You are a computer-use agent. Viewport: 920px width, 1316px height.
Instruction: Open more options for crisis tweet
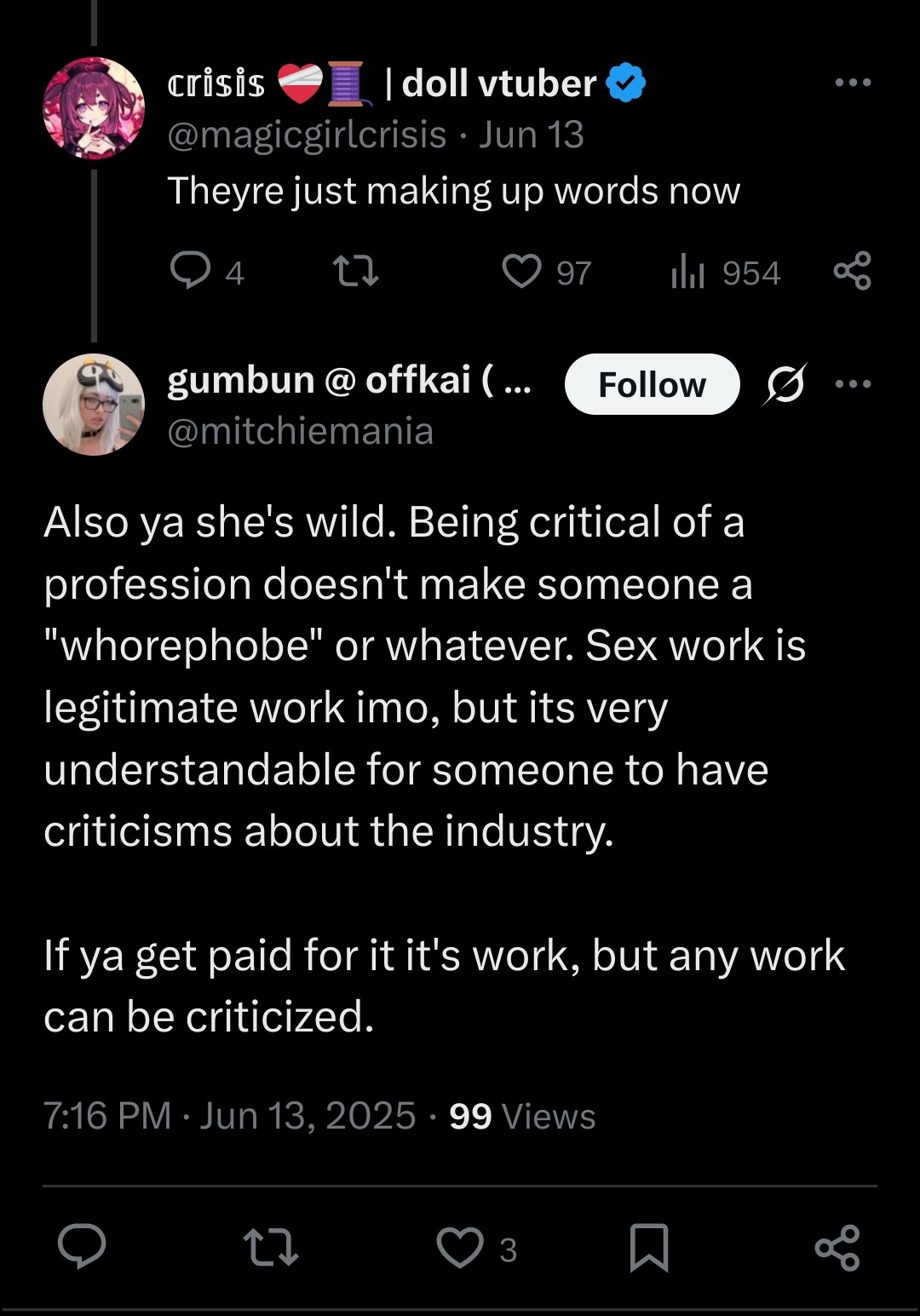pos(853,83)
